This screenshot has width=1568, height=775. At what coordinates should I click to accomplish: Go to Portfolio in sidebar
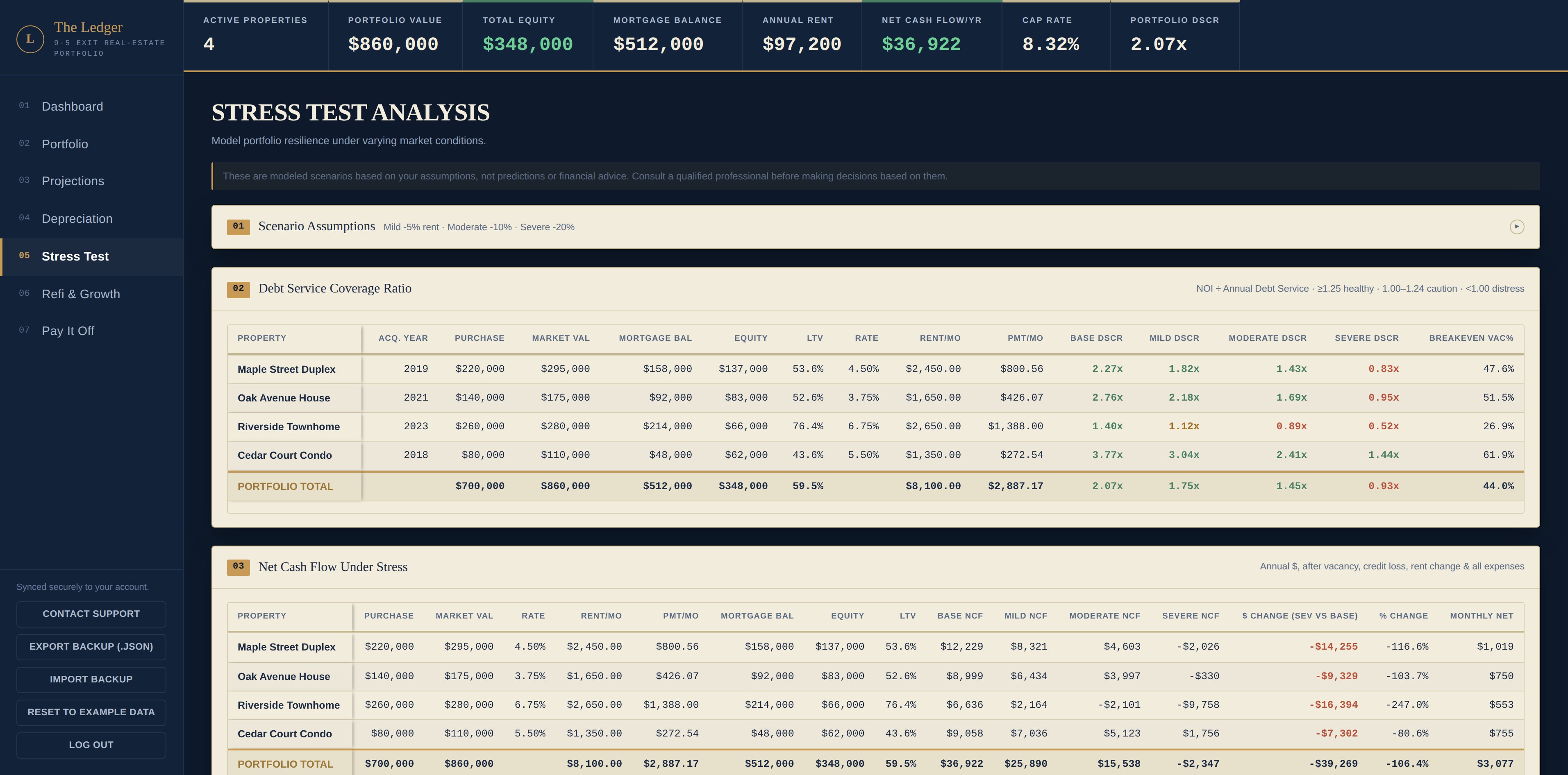(x=91, y=144)
